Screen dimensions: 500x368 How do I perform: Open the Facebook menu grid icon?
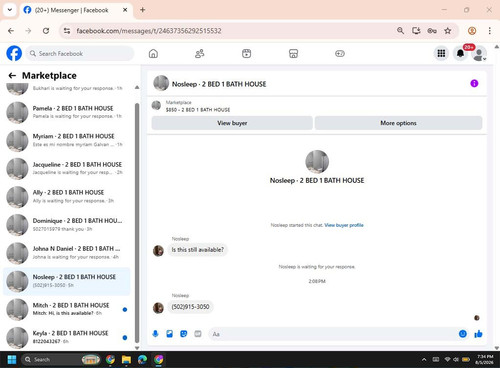(x=441, y=53)
